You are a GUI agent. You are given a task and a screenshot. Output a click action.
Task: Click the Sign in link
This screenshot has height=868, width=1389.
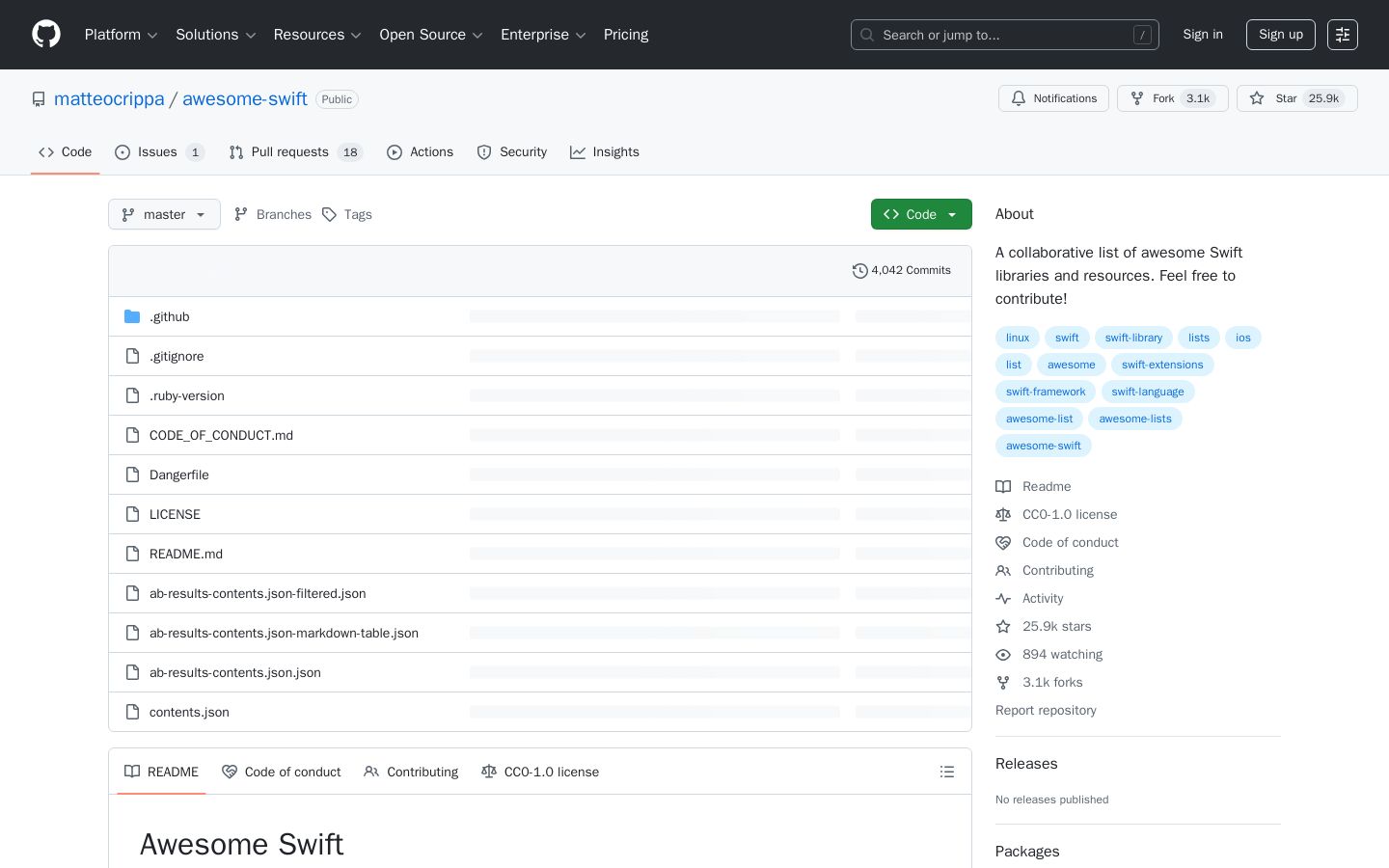click(x=1203, y=35)
